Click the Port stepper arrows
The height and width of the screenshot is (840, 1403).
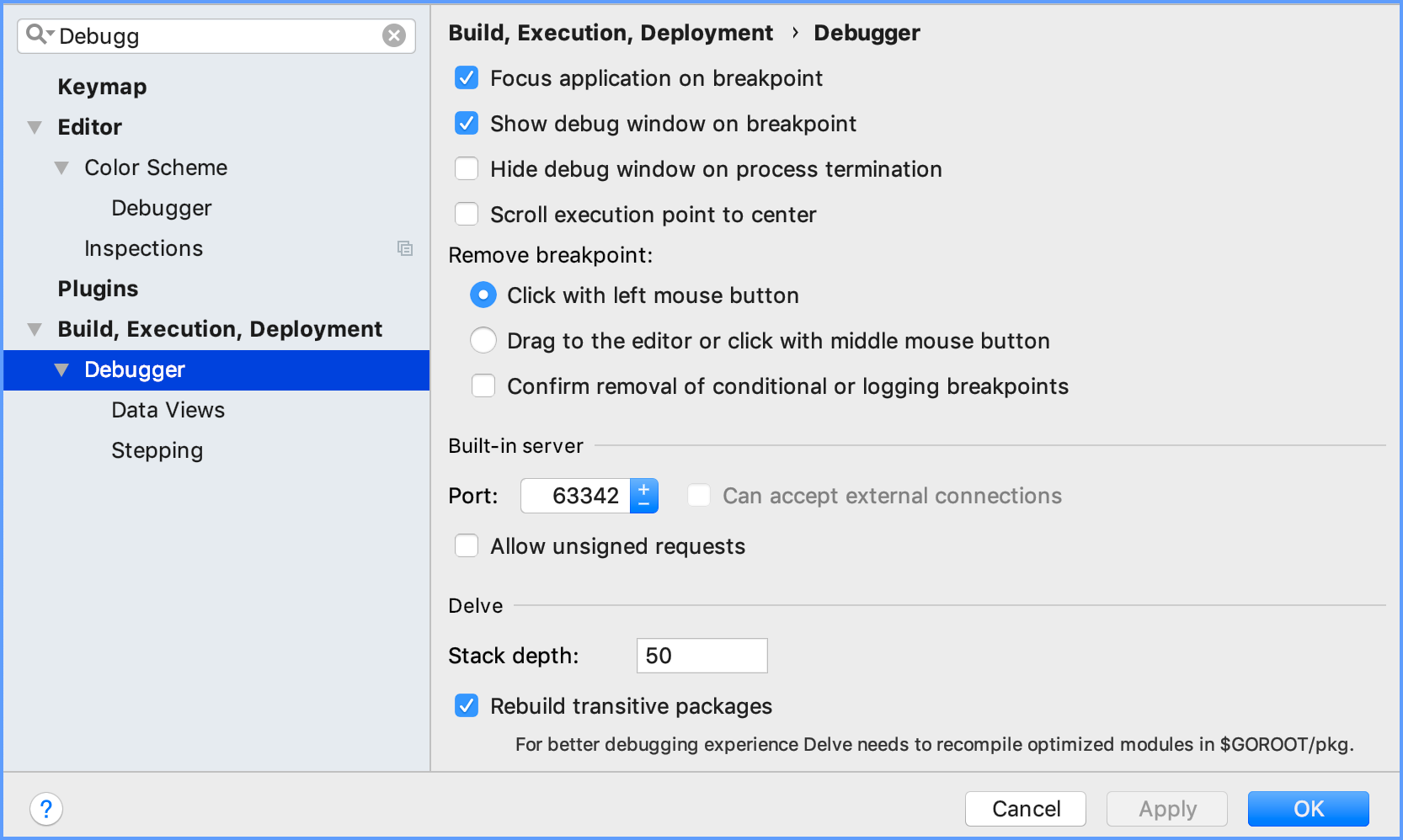[x=644, y=496]
